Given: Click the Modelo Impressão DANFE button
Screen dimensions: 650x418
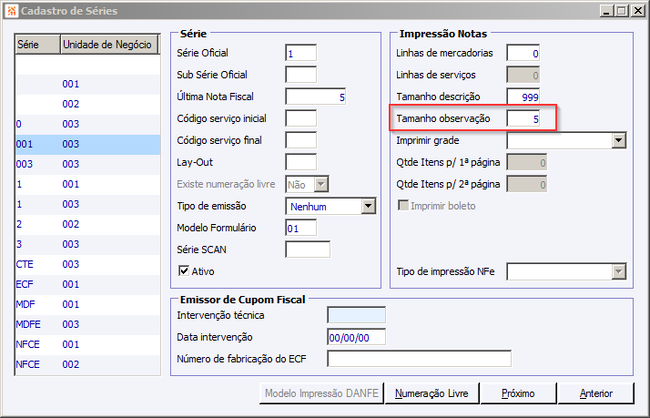Looking at the screenshot, I should pyautogui.click(x=321, y=393).
